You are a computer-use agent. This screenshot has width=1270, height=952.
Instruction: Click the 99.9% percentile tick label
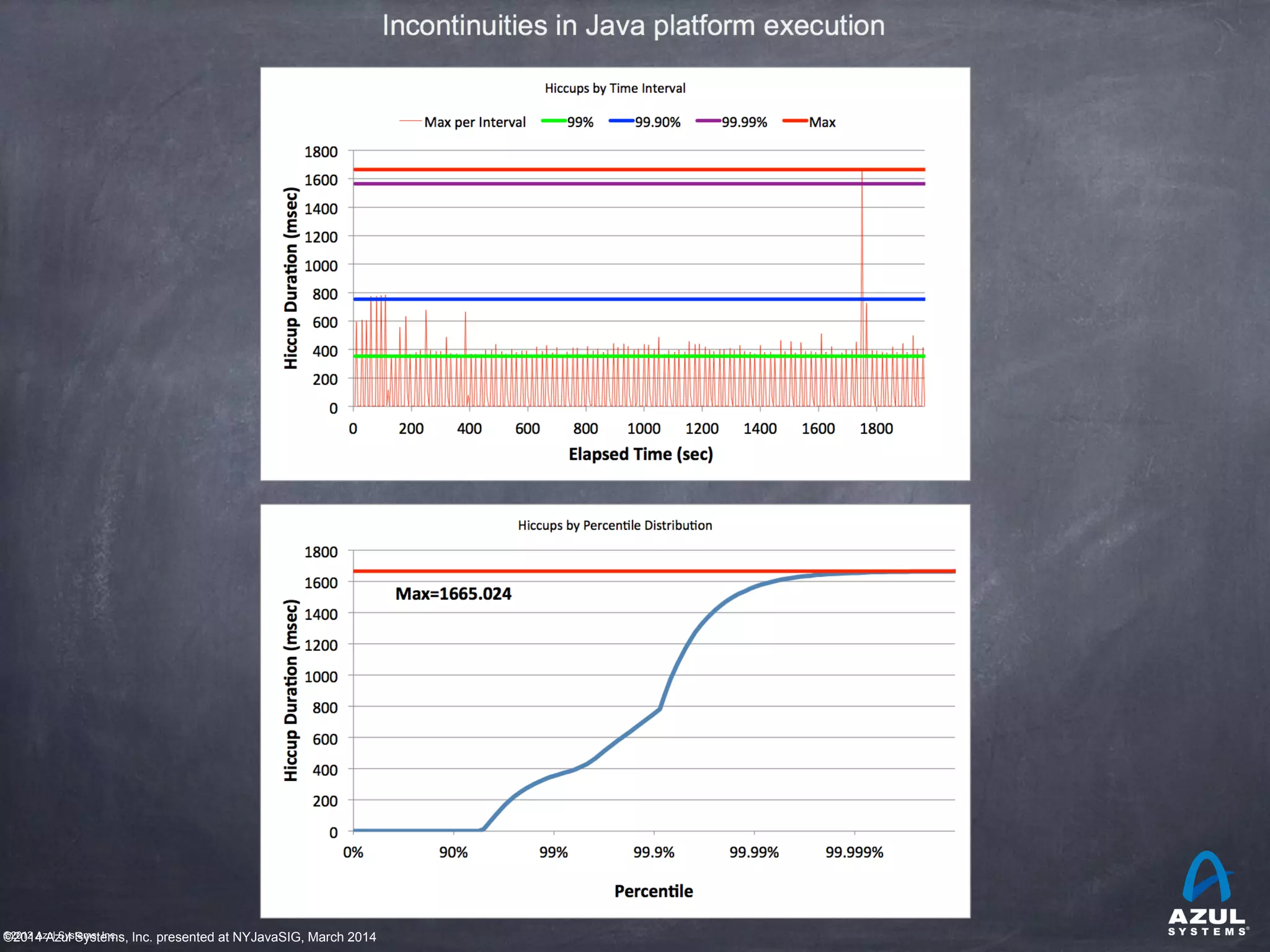(x=654, y=853)
